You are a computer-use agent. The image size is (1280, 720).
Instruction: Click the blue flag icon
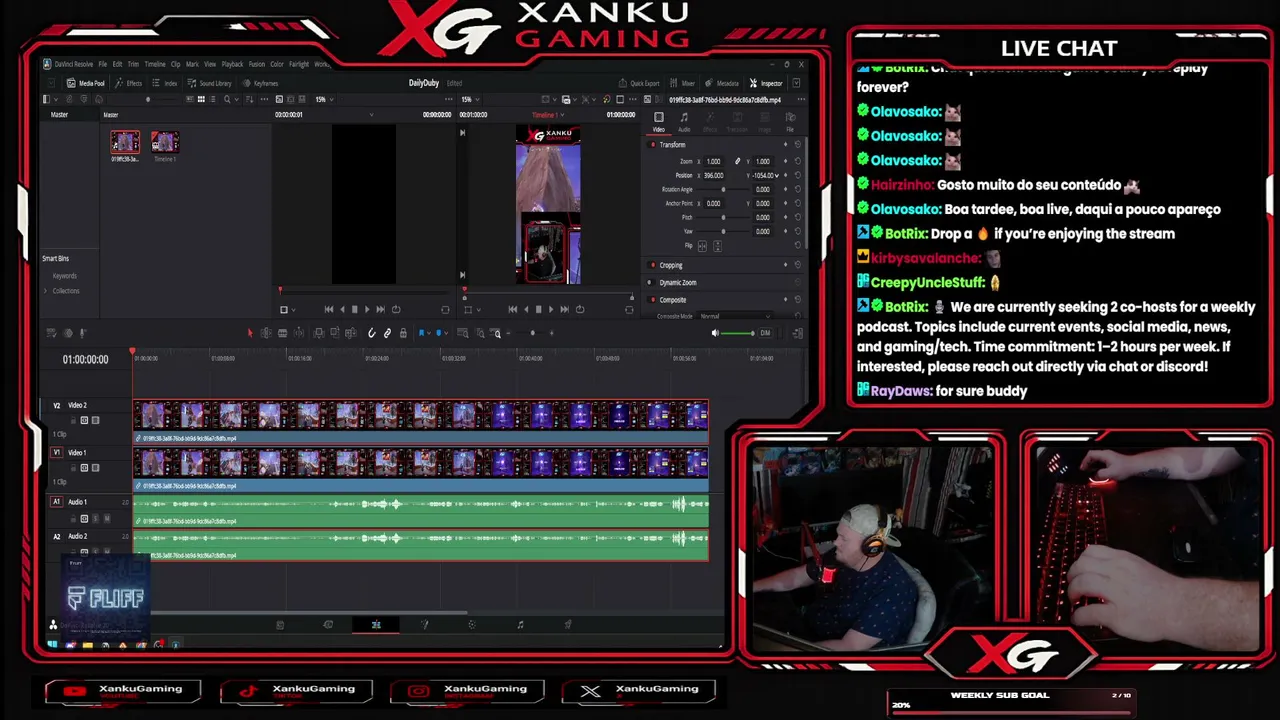tap(422, 333)
